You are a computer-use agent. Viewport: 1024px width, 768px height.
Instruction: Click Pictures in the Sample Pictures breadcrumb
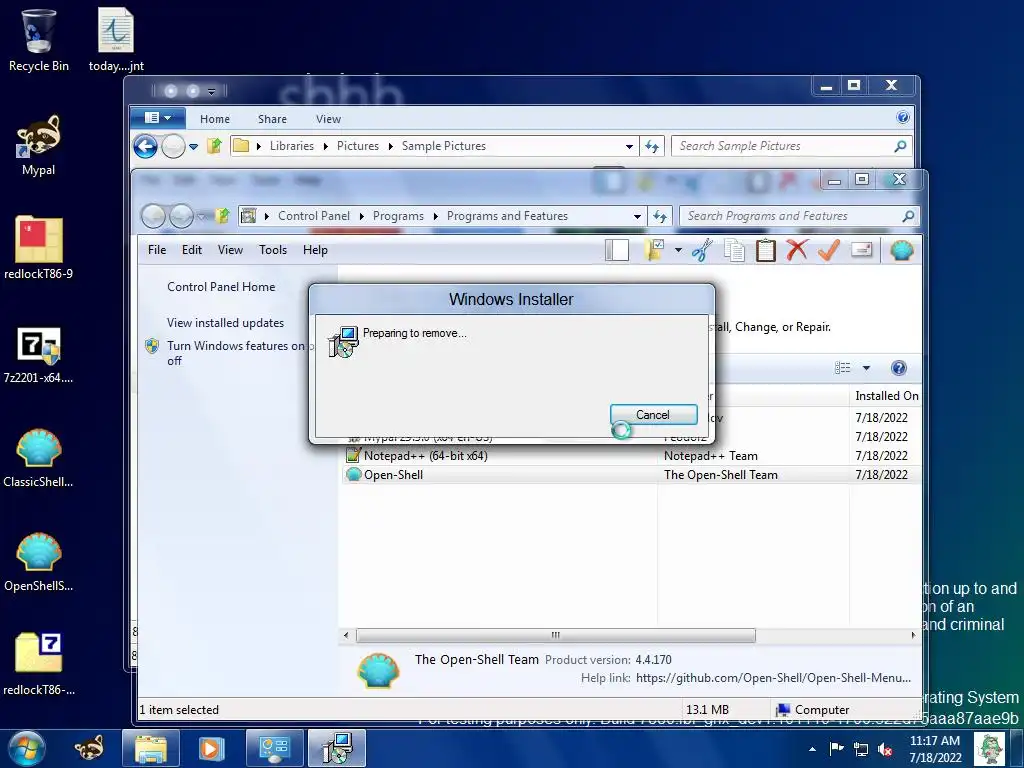pos(358,146)
